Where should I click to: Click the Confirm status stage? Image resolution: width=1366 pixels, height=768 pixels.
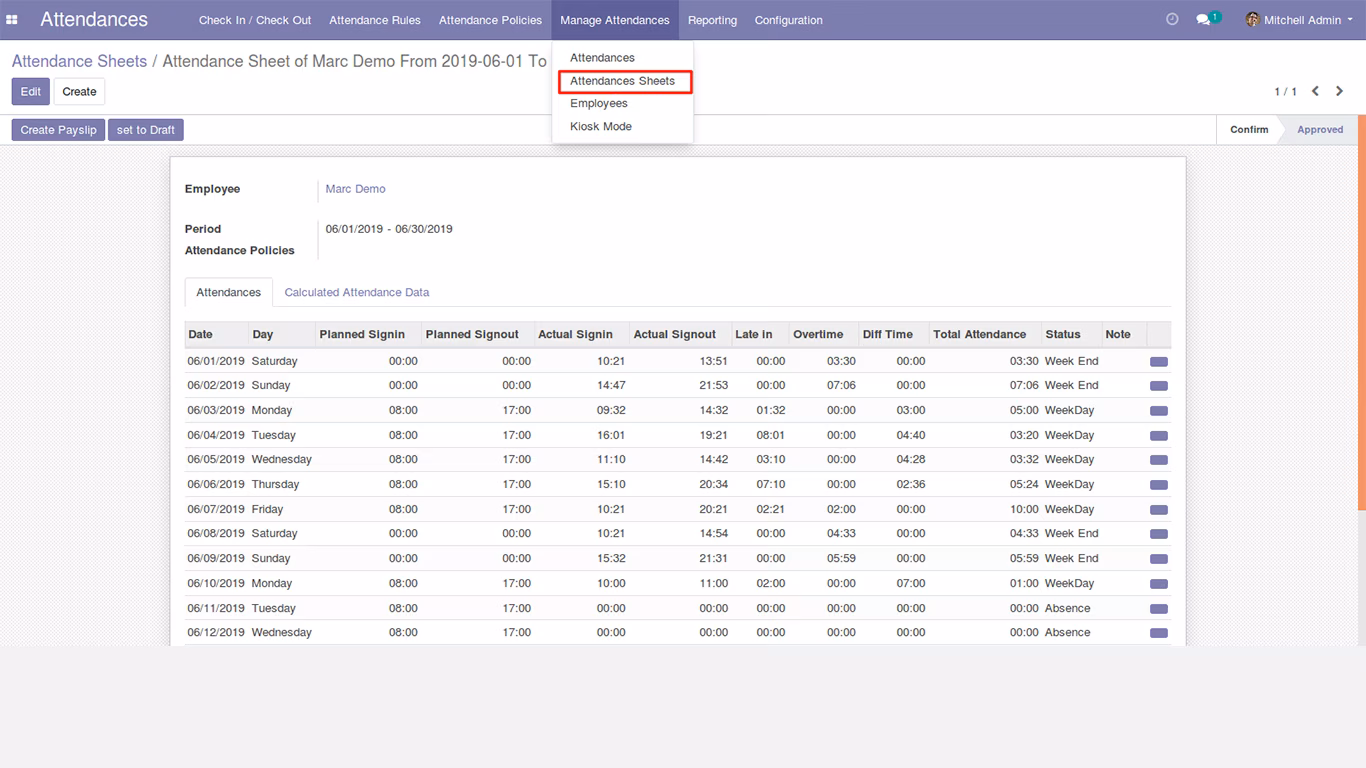click(x=1249, y=130)
